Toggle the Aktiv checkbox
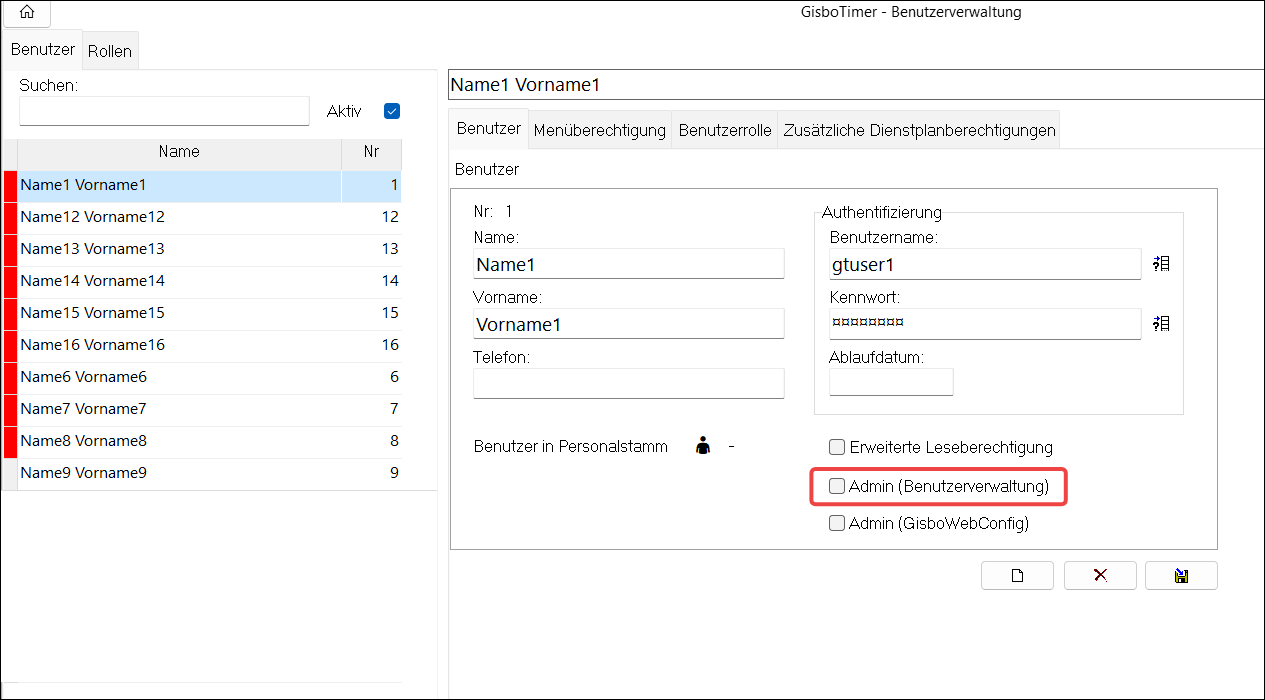This screenshot has height=700, width=1265. tap(392, 111)
